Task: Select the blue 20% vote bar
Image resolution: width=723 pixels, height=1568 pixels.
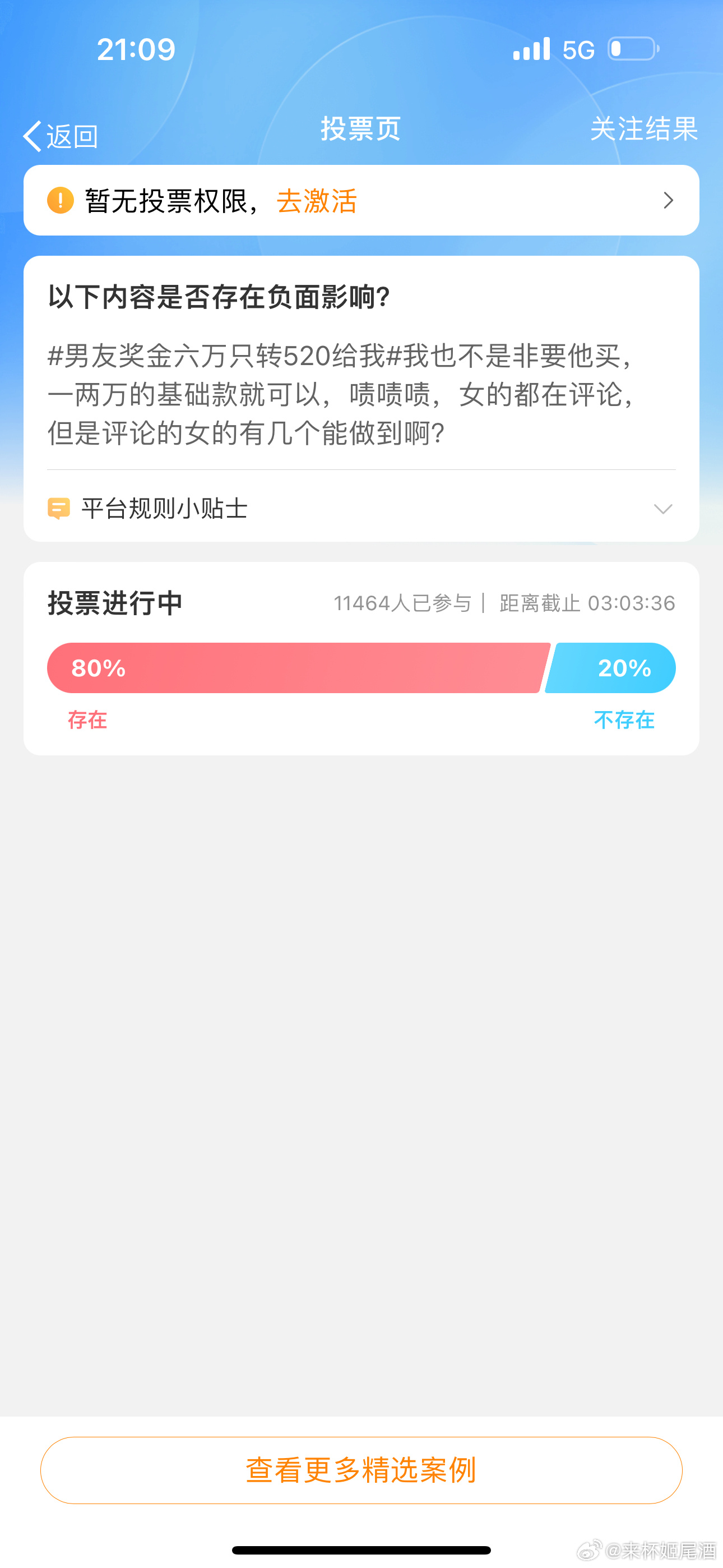Action: click(x=611, y=668)
